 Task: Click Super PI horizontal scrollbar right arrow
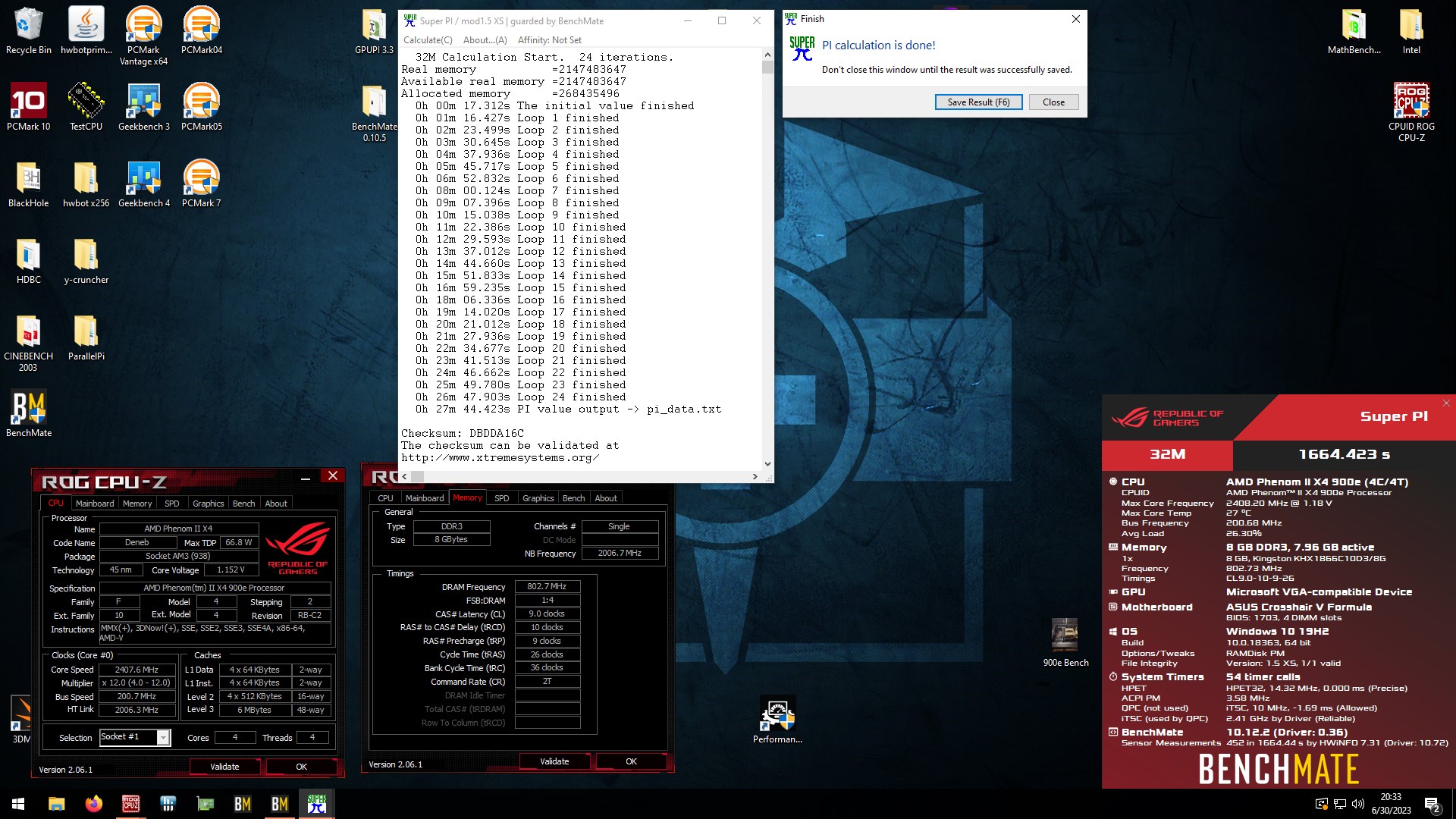coord(755,476)
